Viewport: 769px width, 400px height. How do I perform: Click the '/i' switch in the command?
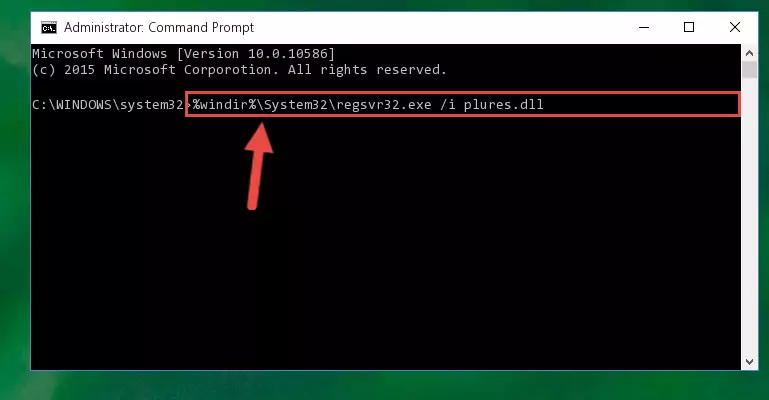coord(447,104)
